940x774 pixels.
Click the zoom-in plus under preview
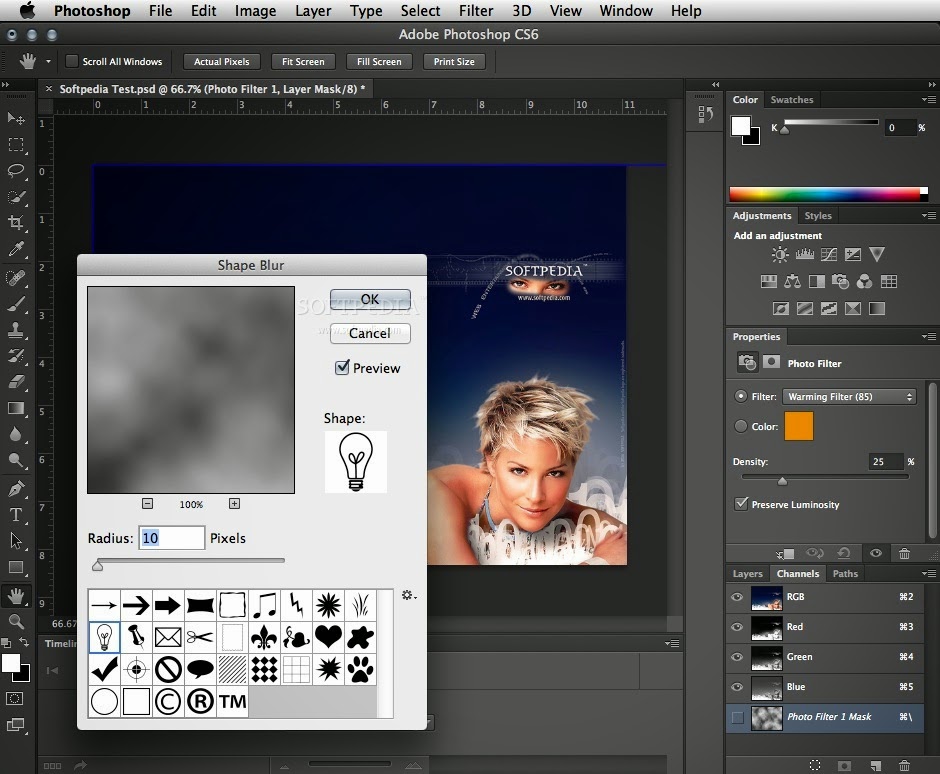[234, 504]
